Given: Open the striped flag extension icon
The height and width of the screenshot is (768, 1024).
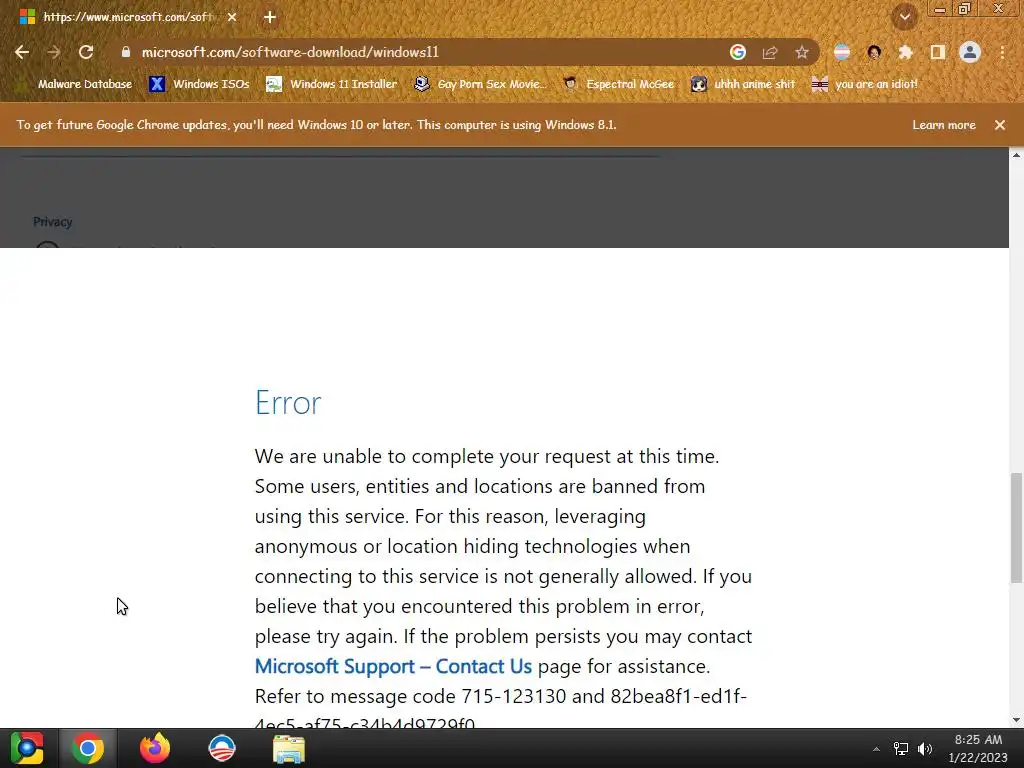Looking at the screenshot, I should pos(842,52).
